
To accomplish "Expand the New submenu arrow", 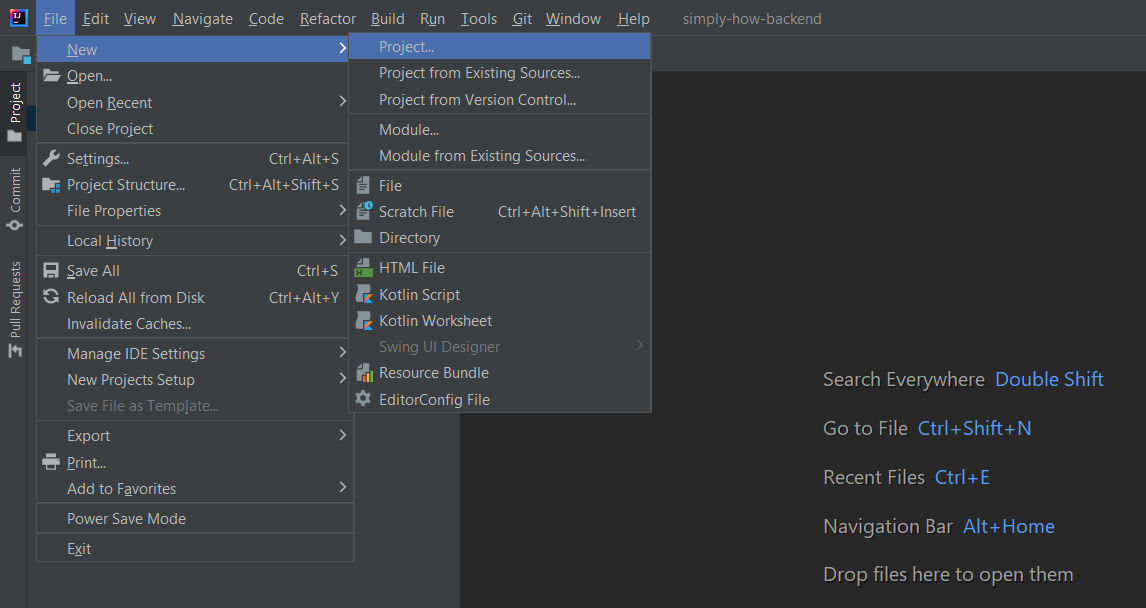I will tap(342, 48).
